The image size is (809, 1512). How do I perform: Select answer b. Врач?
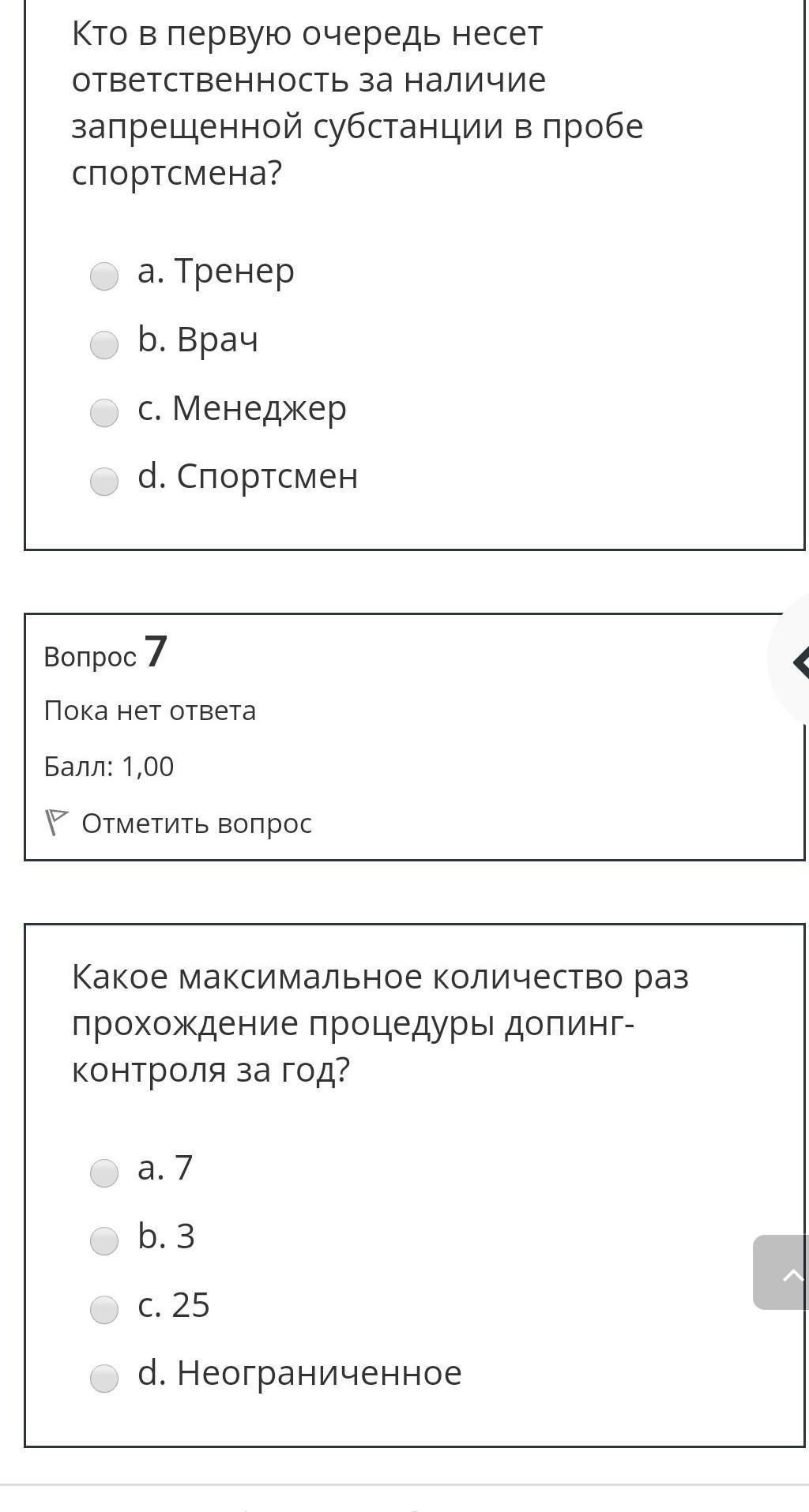click(x=104, y=345)
